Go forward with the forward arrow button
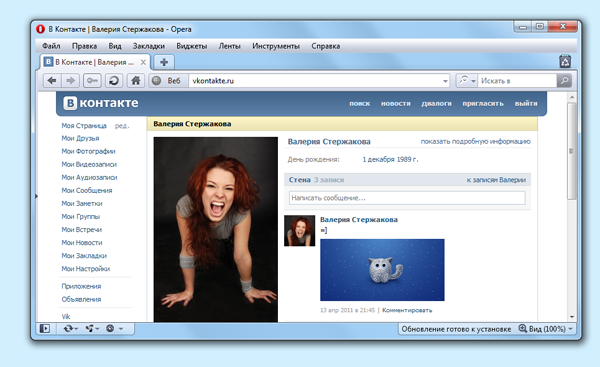The width and height of the screenshot is (600, 367). [70, 81]
